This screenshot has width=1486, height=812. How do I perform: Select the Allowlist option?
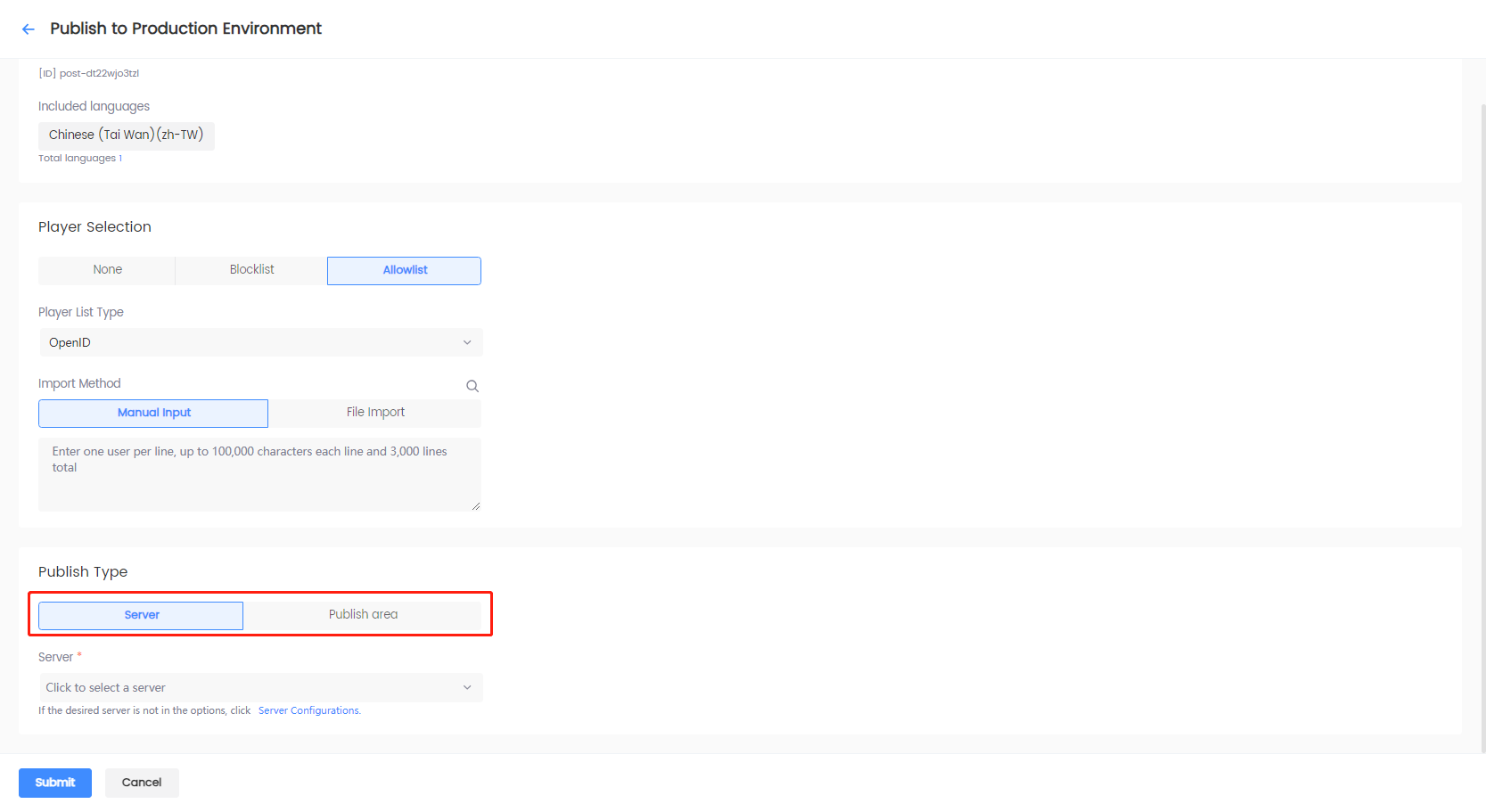click(405, 270)
